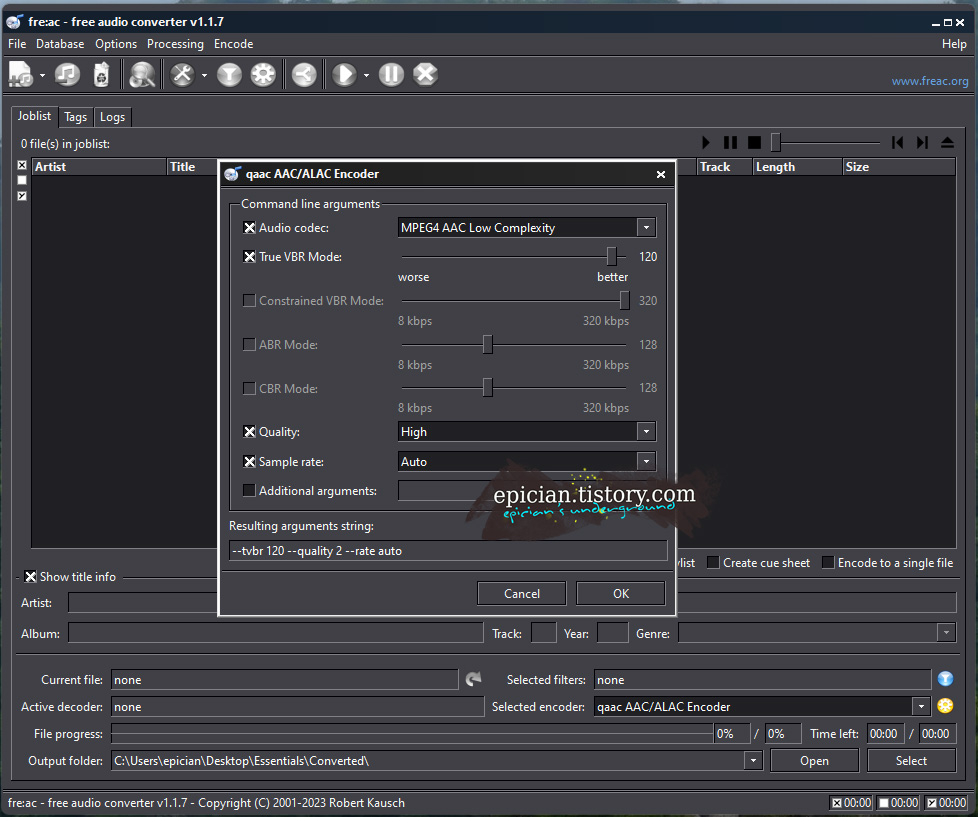Open the Genre dropdown arrow
This screenshot has width=978, height=817.
pos(946,633)
